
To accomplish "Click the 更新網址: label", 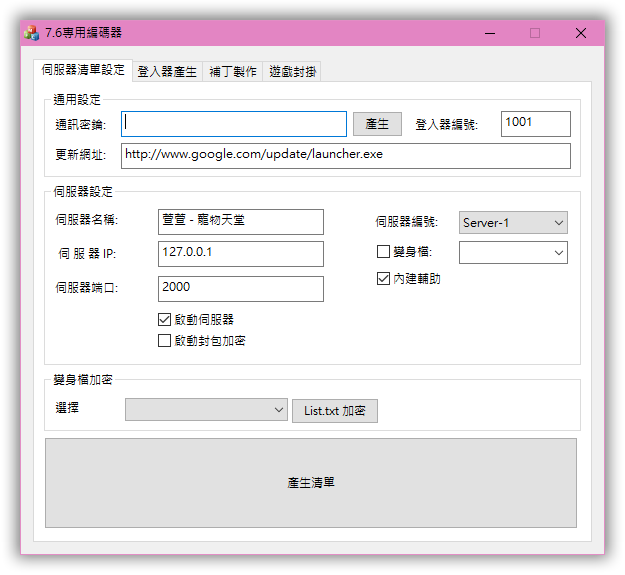I will tap(81, 155).
